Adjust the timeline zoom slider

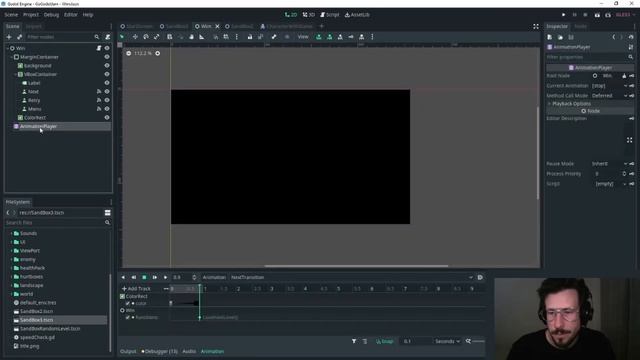(x=478, y=341)
